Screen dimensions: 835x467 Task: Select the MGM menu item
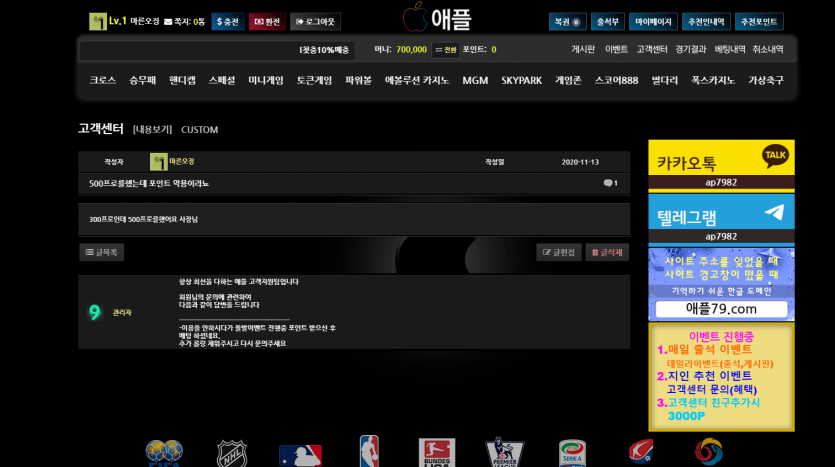pos(475,80)
